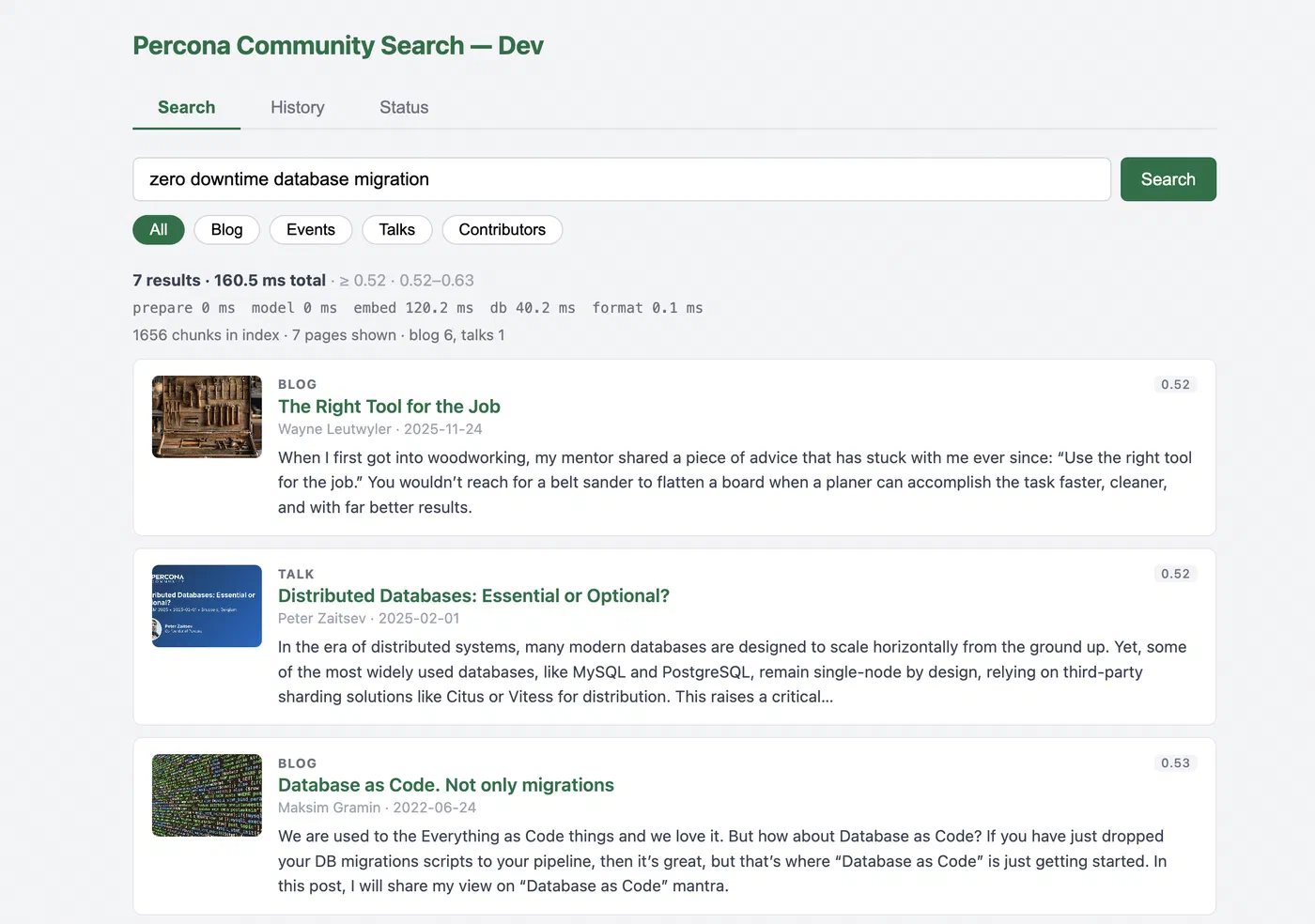Click the "Percona Community Search — Dev" heading
The image size is (1315, 924).
click(338, 46)
